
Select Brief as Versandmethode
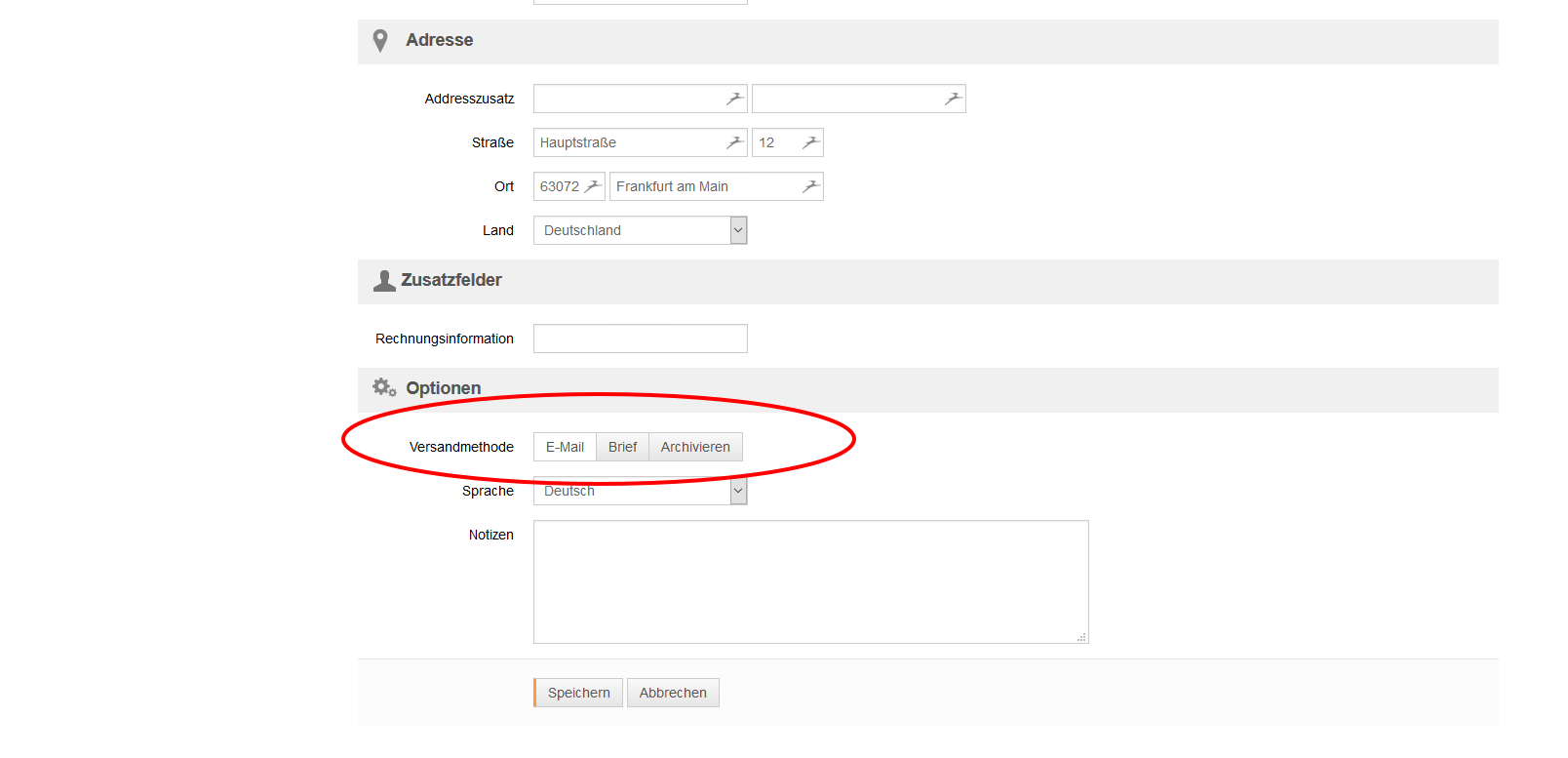pyautogui.click(x=622, y=447)
